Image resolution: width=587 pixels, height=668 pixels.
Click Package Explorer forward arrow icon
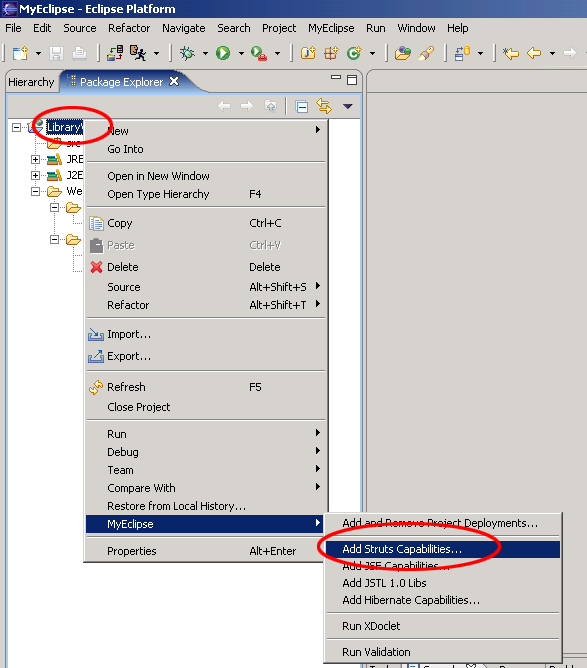[x=247, y=106]
